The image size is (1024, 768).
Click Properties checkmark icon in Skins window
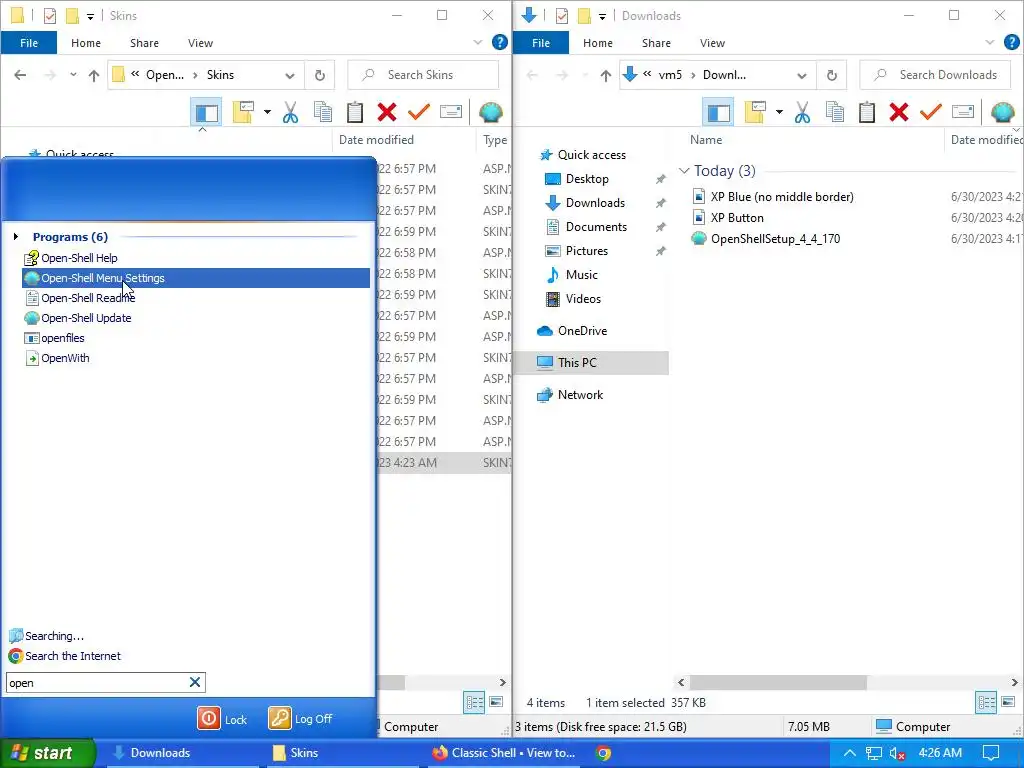[419, 112]
